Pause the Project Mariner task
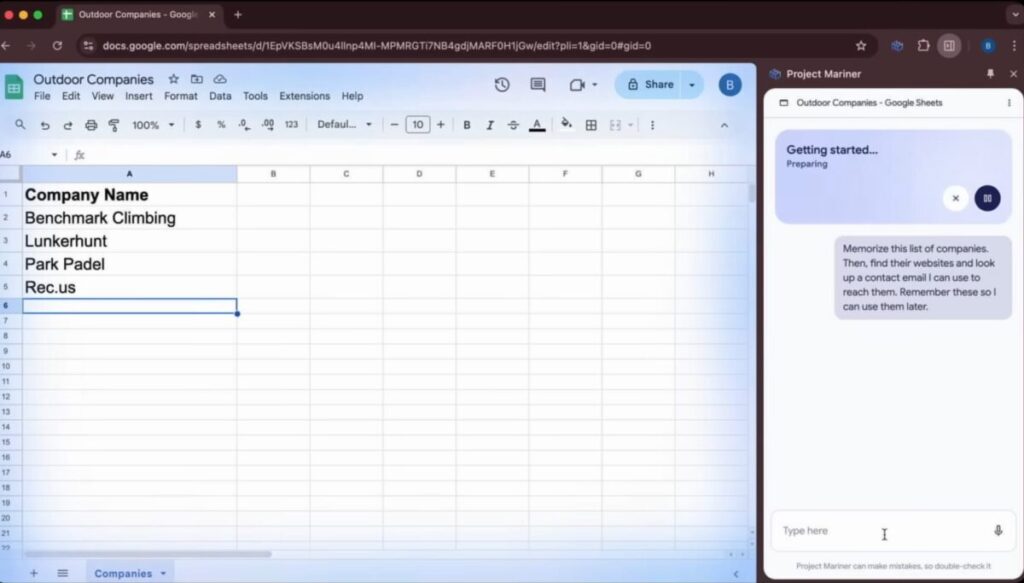The height and width of the screenshot is (583, 1024). 987,198
